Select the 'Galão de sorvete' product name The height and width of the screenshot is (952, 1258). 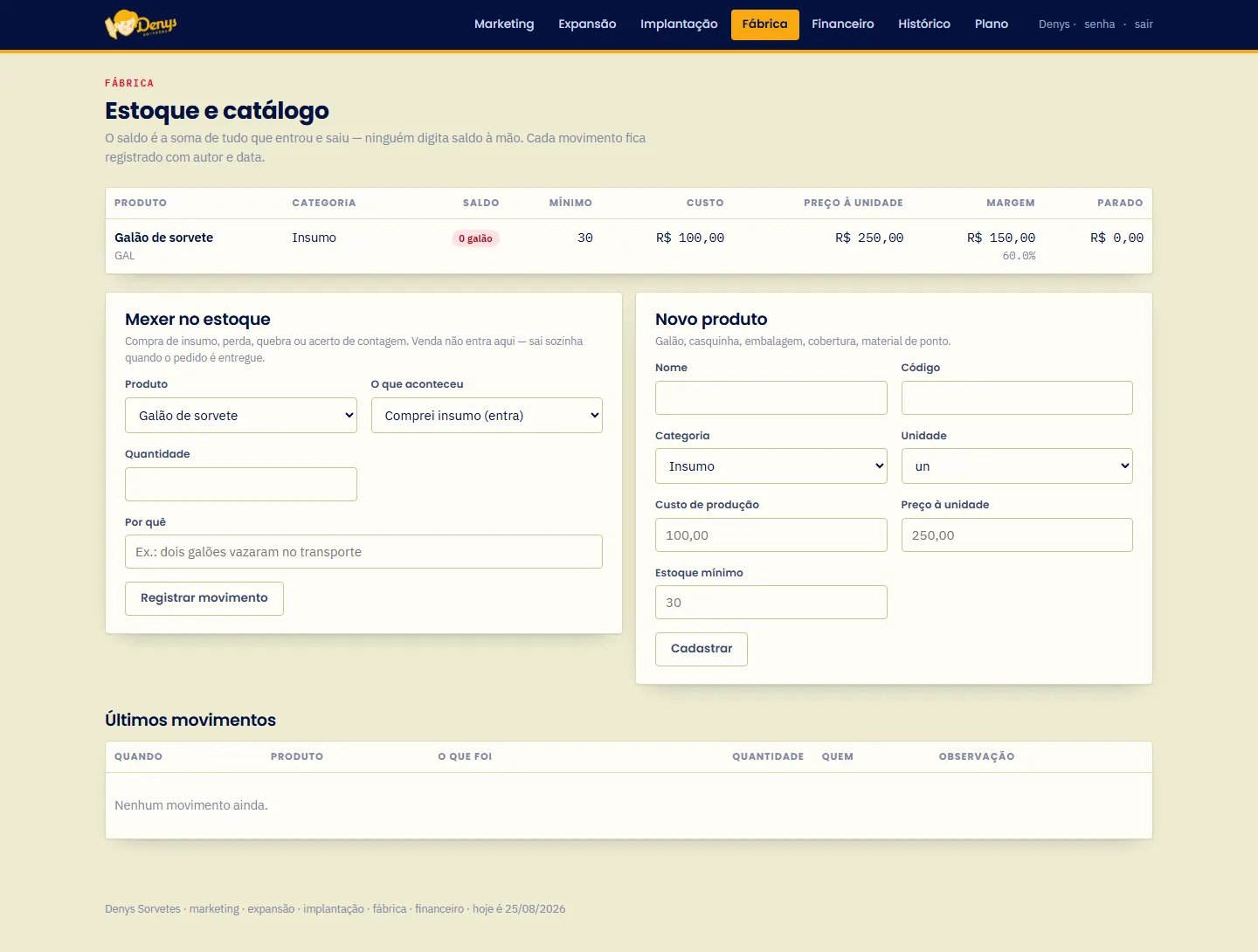click(x=164, y=238)
